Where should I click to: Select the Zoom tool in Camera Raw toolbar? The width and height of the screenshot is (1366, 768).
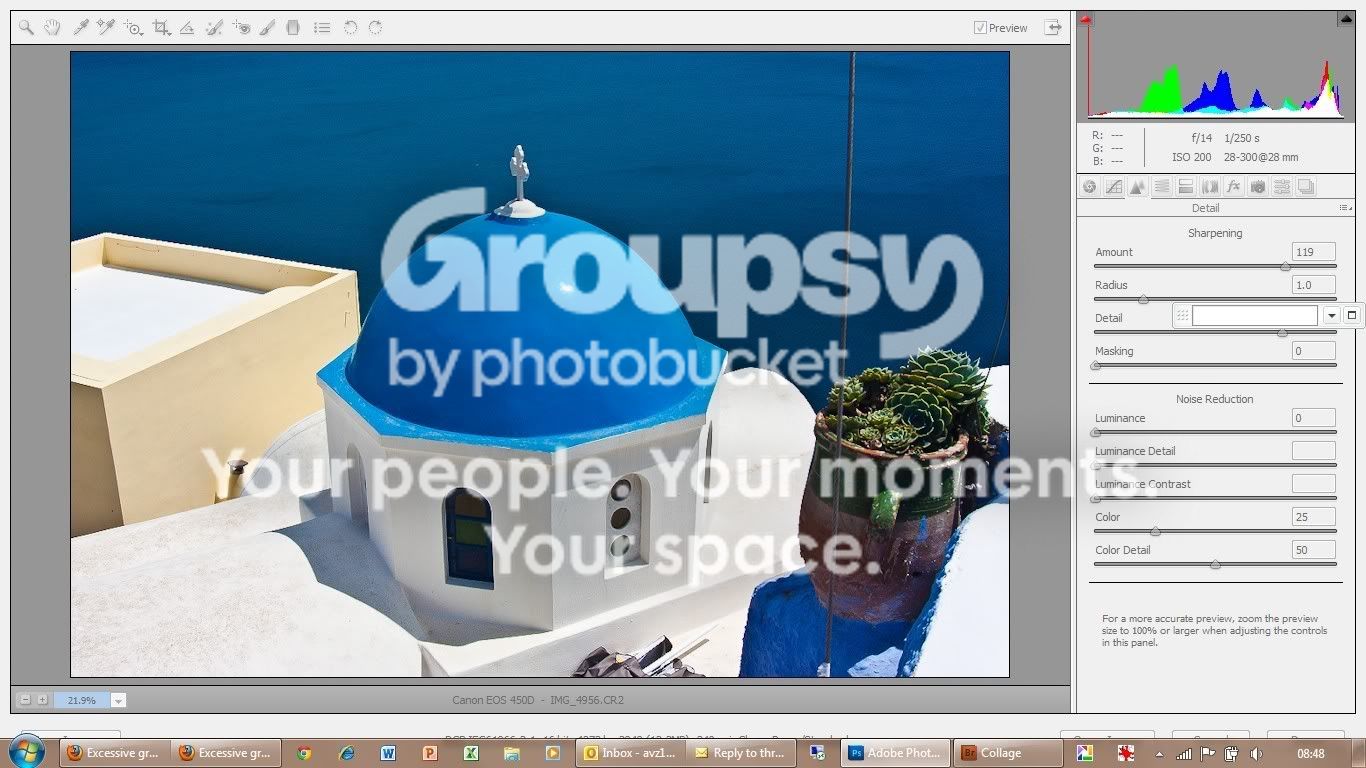click(x=27, y=28)
